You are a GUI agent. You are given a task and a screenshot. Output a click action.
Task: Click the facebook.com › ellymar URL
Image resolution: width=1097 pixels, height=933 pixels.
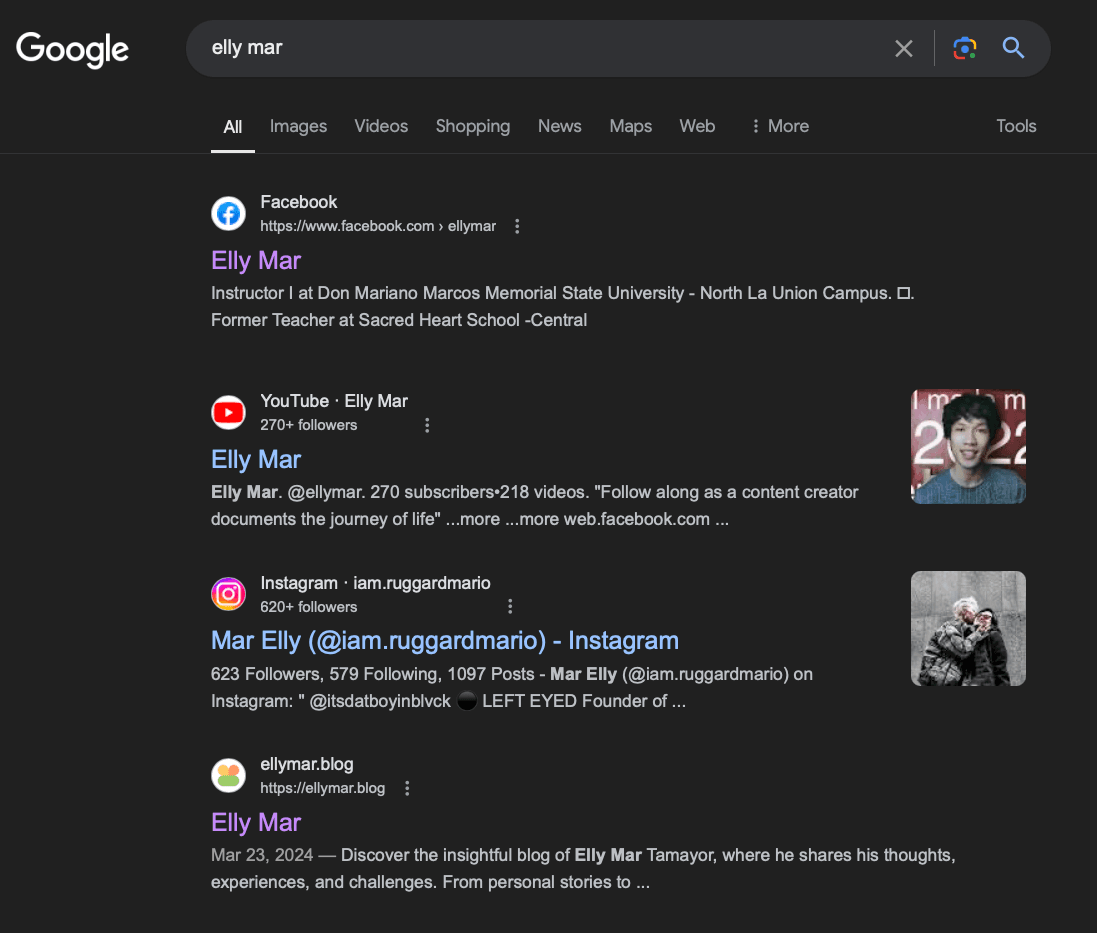coord(378,226)
